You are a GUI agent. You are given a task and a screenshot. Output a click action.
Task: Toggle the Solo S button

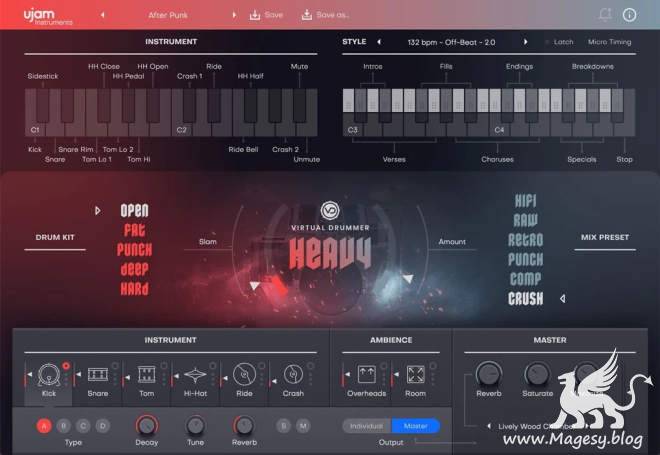[x=284, y=426]
